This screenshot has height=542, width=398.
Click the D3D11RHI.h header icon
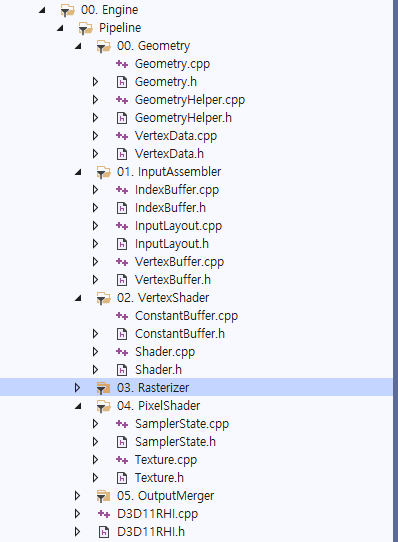click(104, 532)
